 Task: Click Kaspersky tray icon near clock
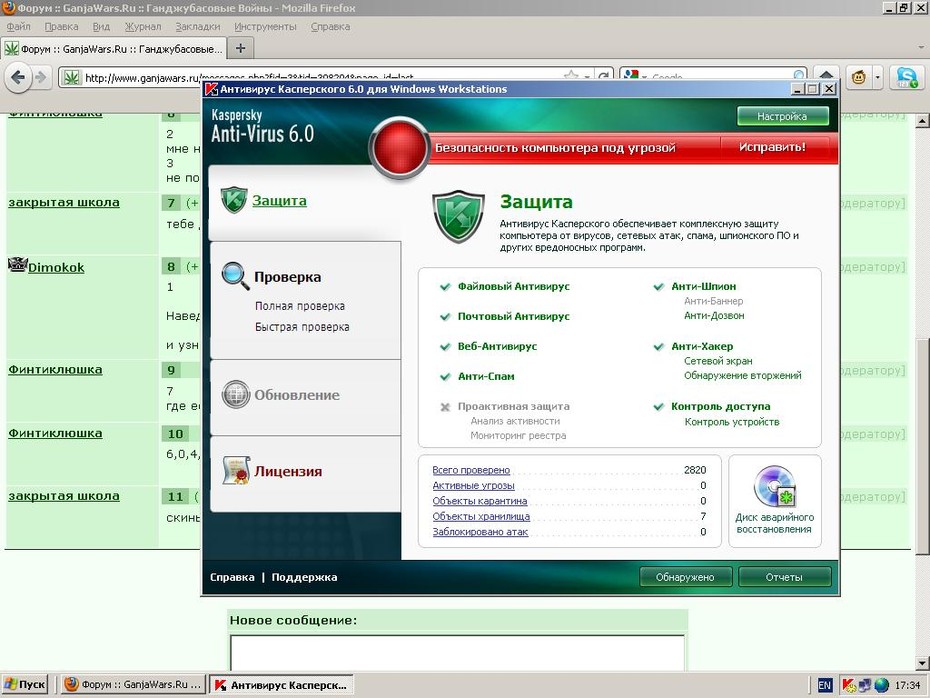point(849,686)
